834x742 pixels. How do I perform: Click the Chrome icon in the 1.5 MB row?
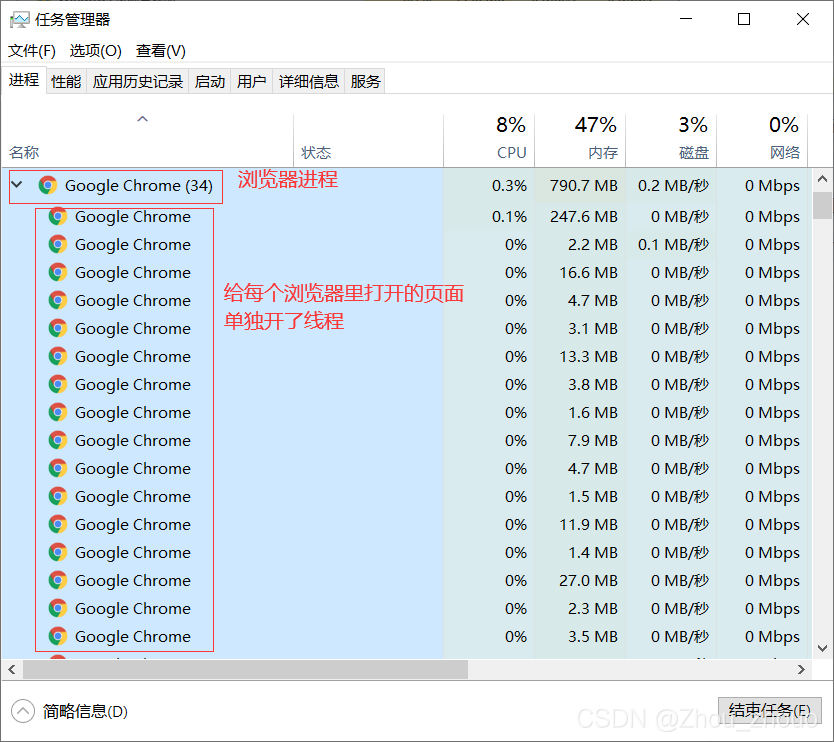coord(58,496)
